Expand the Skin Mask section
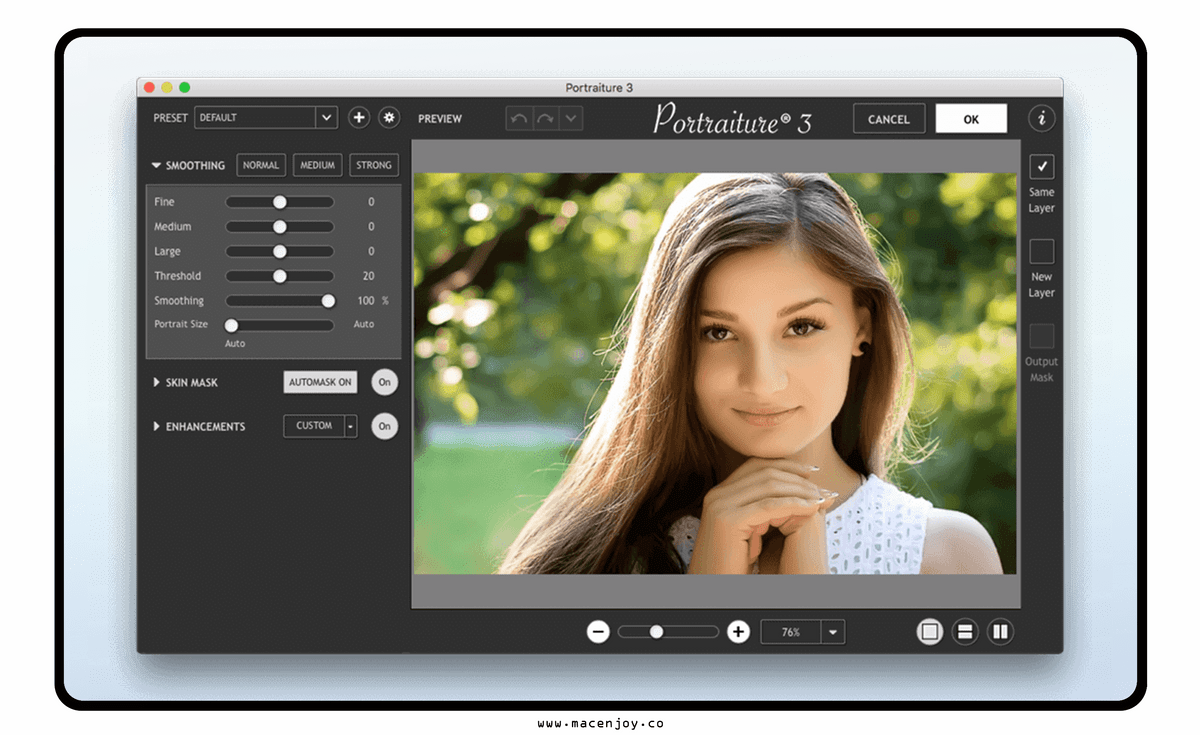The height and width of the screenshot is (735, 1200). (x=156, y=383)
